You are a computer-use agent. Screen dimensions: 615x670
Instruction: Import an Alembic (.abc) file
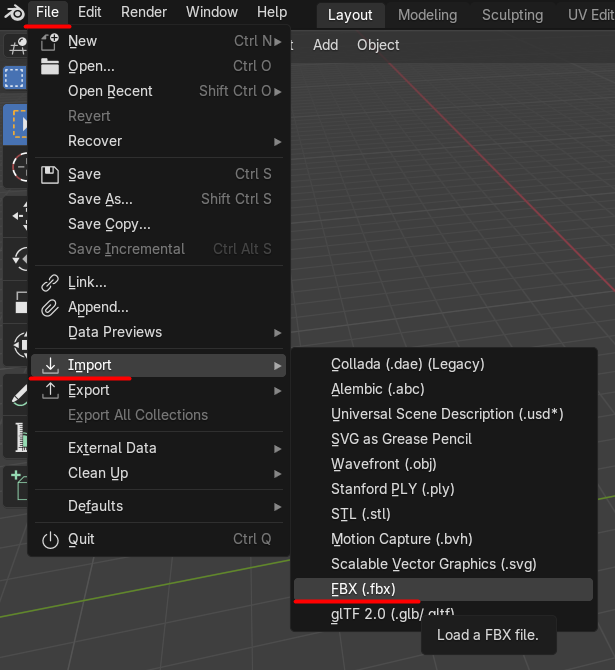point(443,389)
